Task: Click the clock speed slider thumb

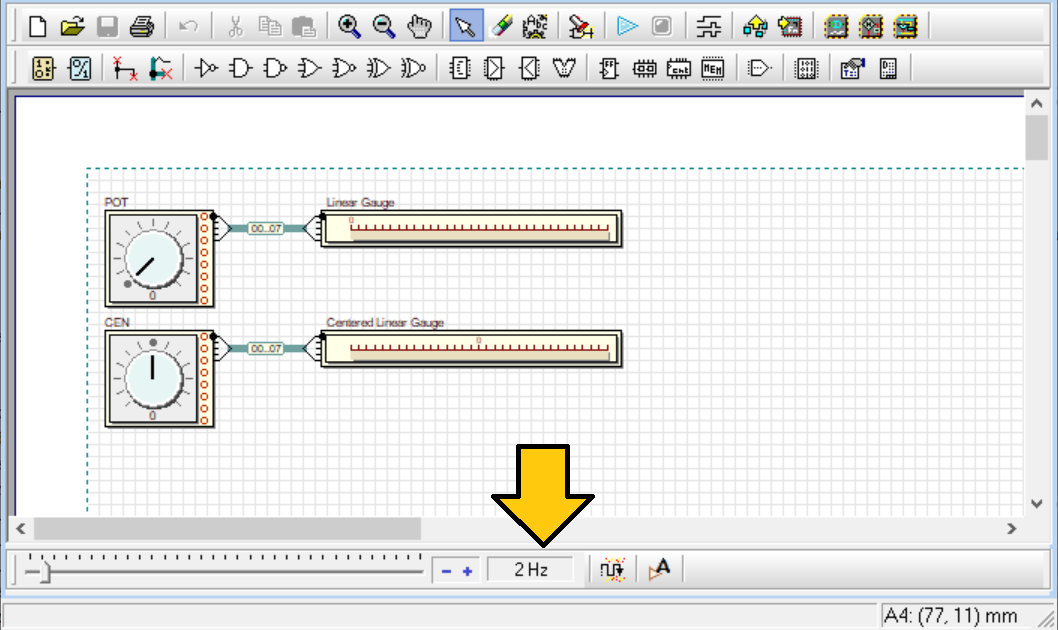Action: pos(45,572)
